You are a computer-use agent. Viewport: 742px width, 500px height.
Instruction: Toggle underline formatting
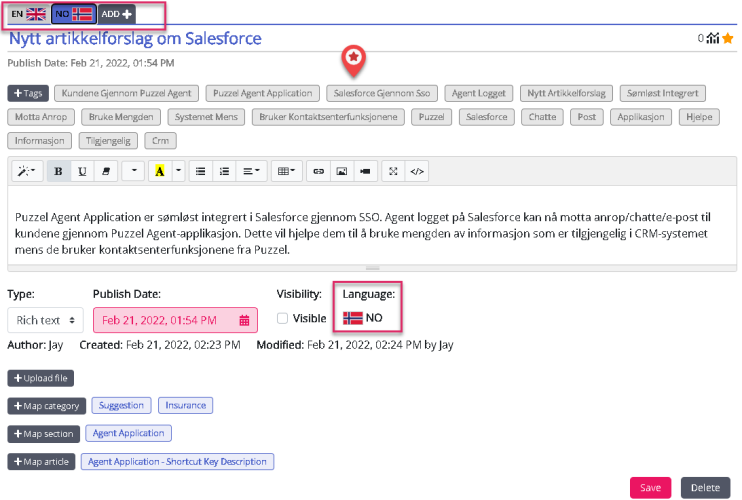[x=82, y=171]
